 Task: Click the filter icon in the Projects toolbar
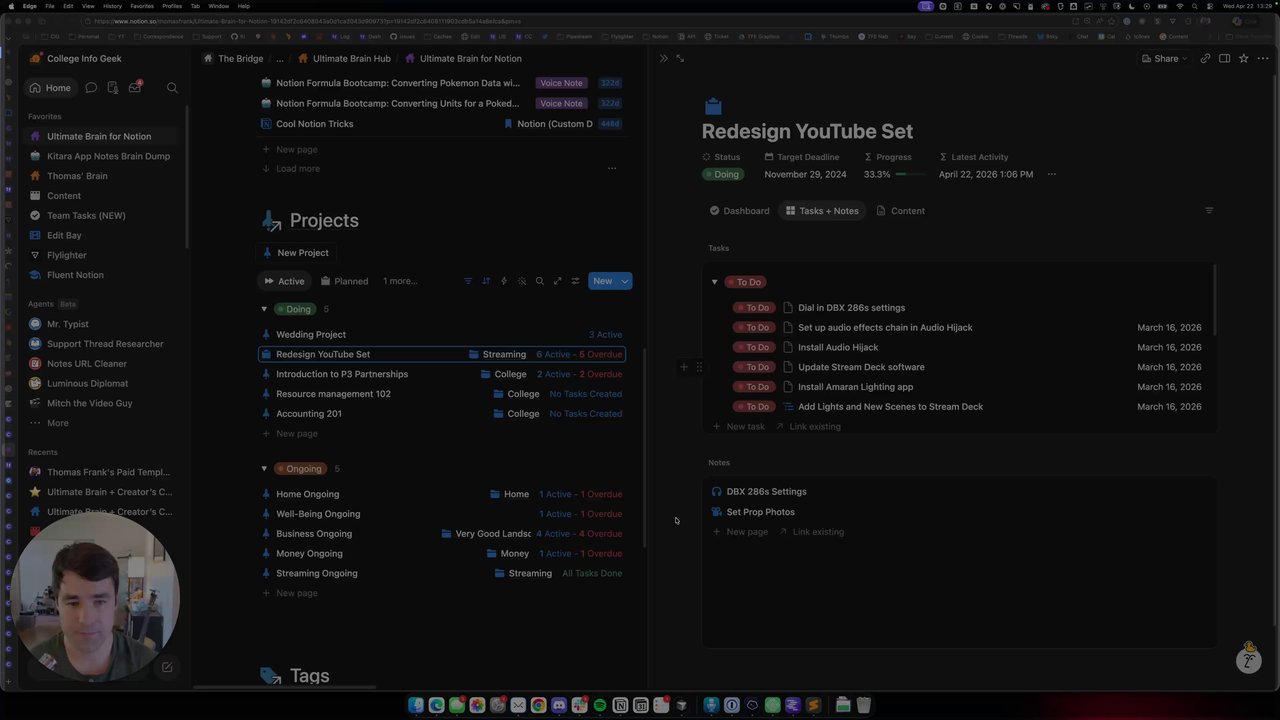468,281
